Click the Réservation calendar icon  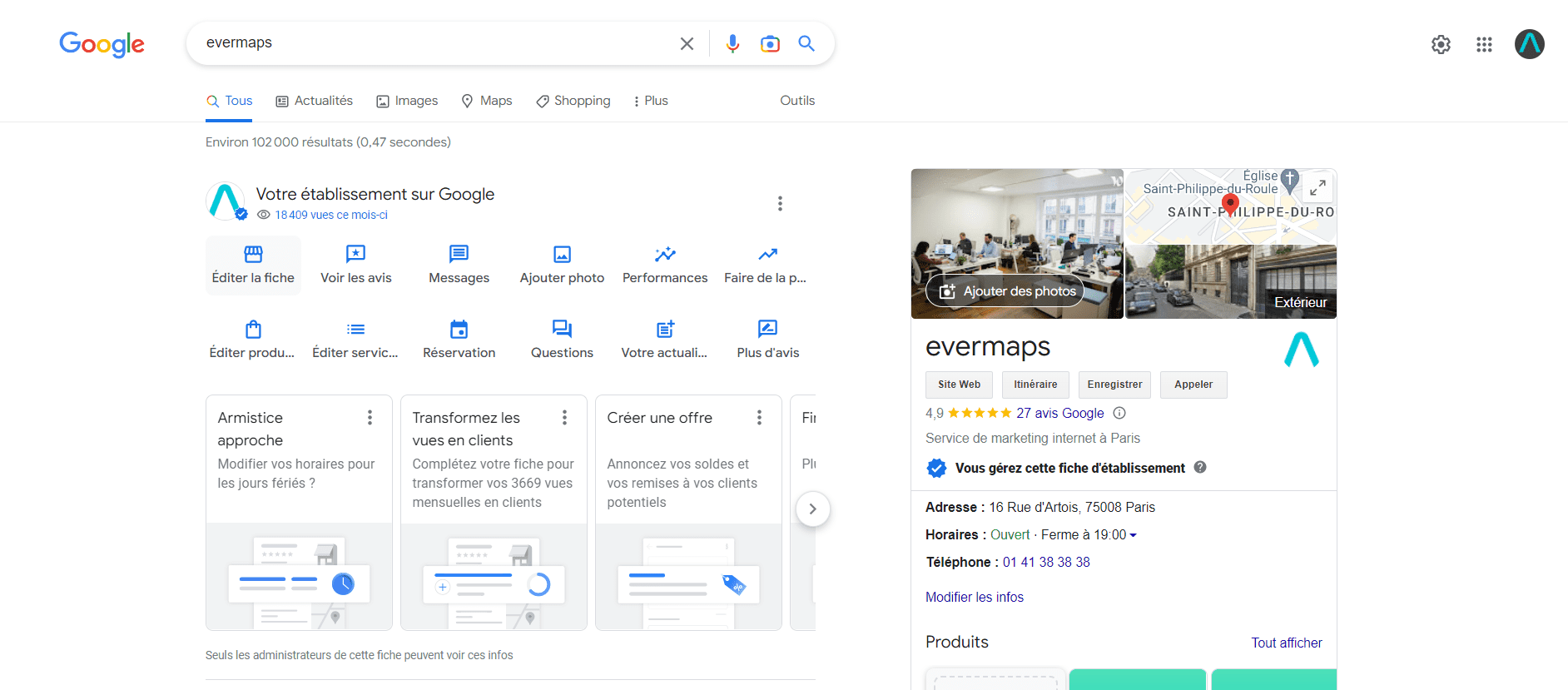[459, 330]
